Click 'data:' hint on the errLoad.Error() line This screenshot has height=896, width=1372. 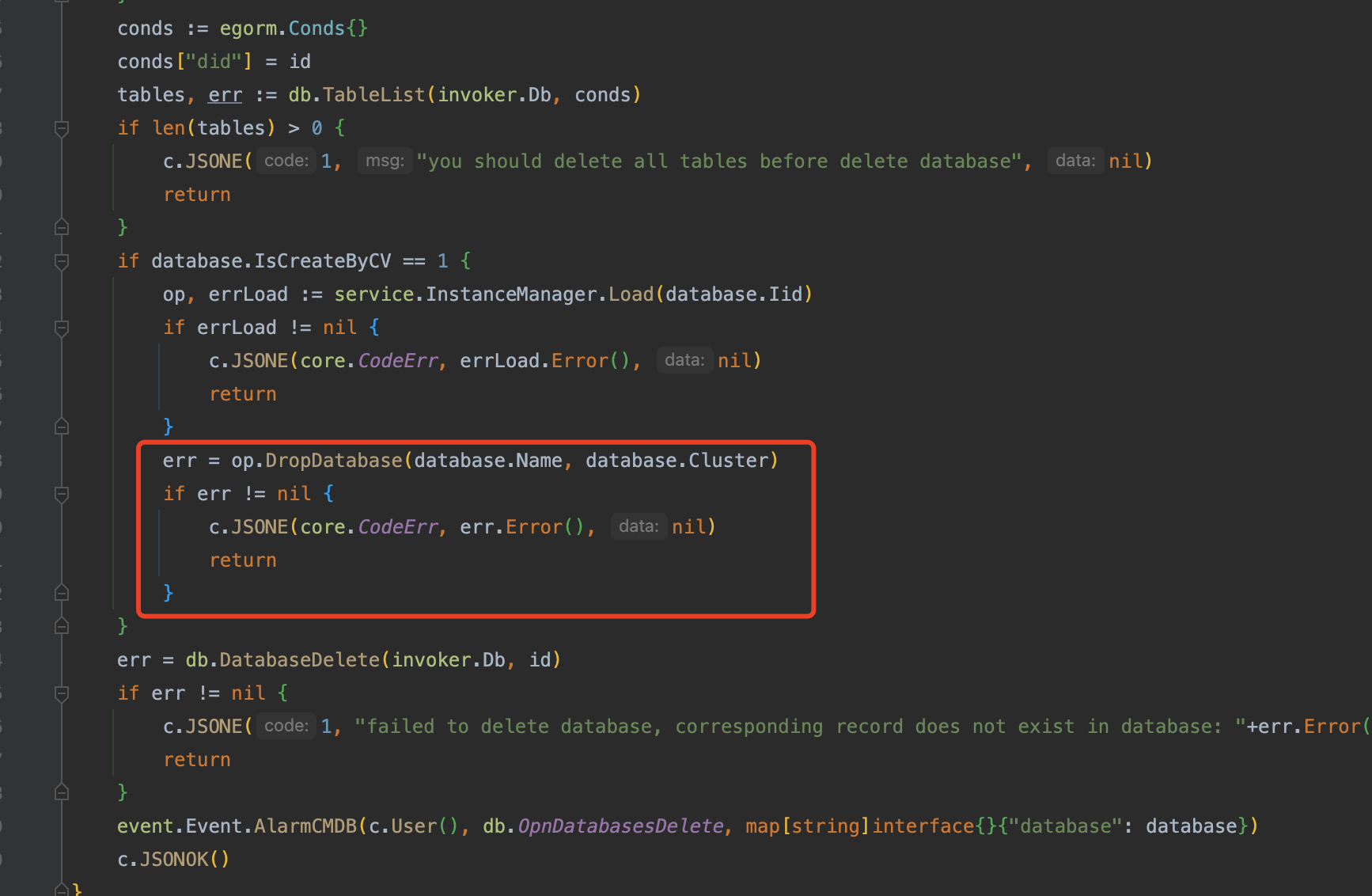point(684,360)
